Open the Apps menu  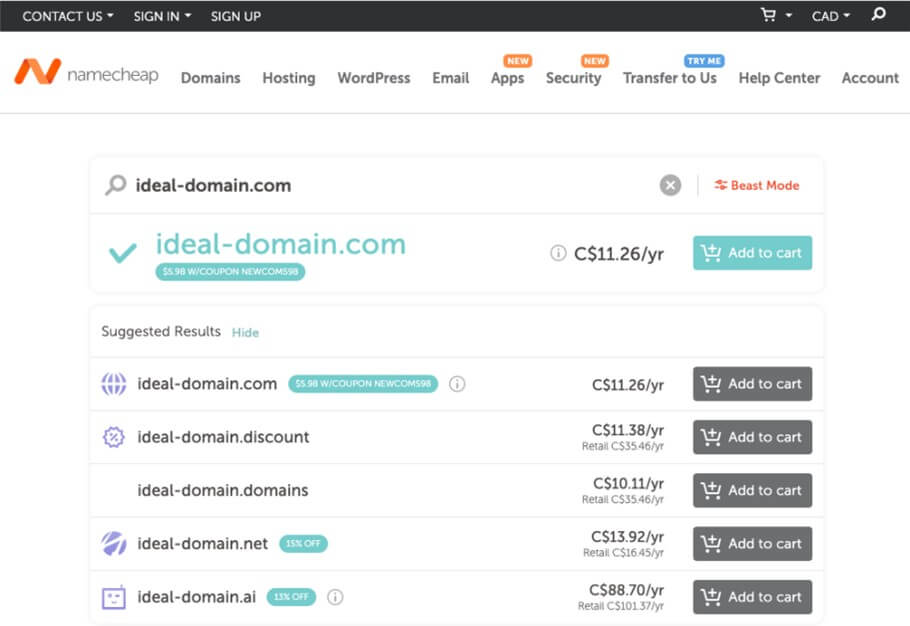(x=508, y=78)
